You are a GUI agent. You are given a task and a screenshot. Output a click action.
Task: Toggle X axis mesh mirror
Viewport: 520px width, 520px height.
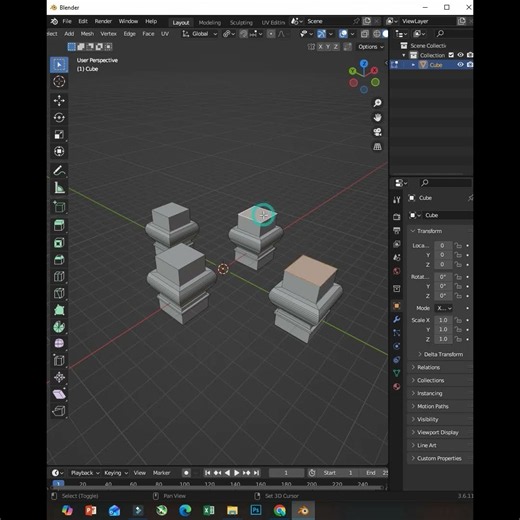tap(321, 47)
